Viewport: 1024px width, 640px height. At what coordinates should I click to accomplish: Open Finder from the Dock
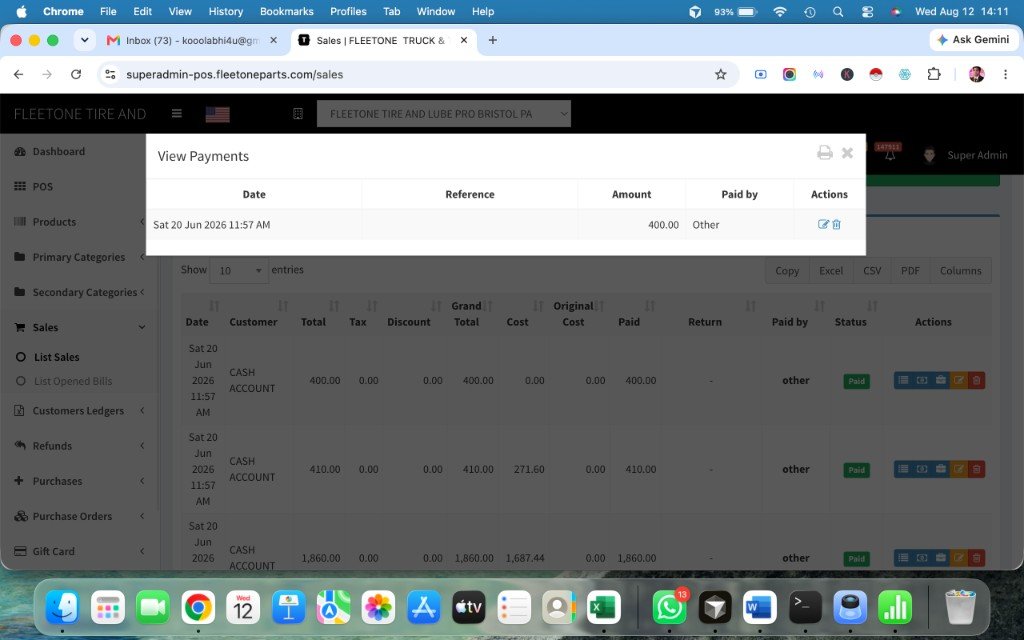pos(63,608)
